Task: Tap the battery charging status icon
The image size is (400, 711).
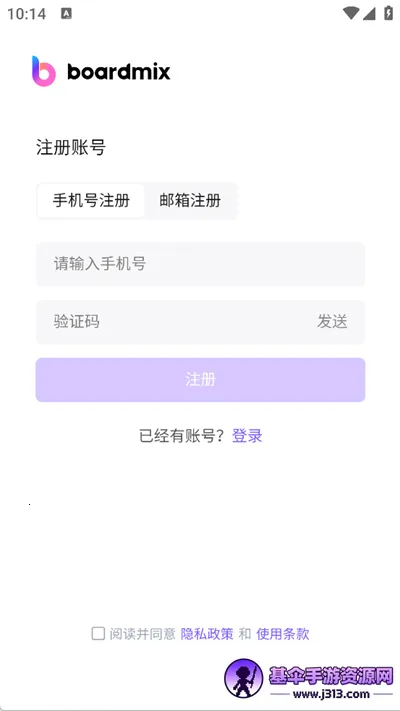Action: click(x=388, y=13)
